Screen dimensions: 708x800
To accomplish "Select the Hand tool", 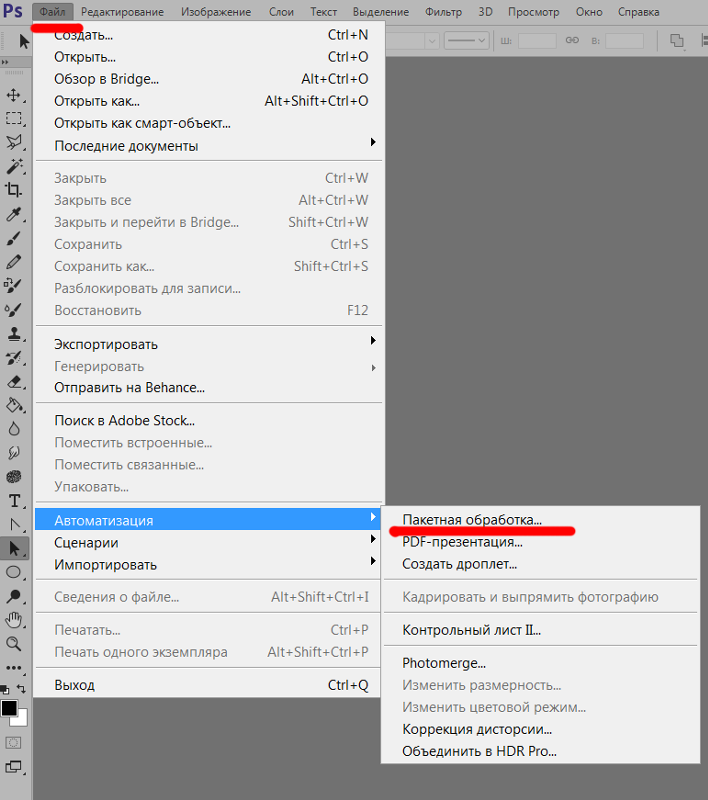I will [x=14, y=620].
